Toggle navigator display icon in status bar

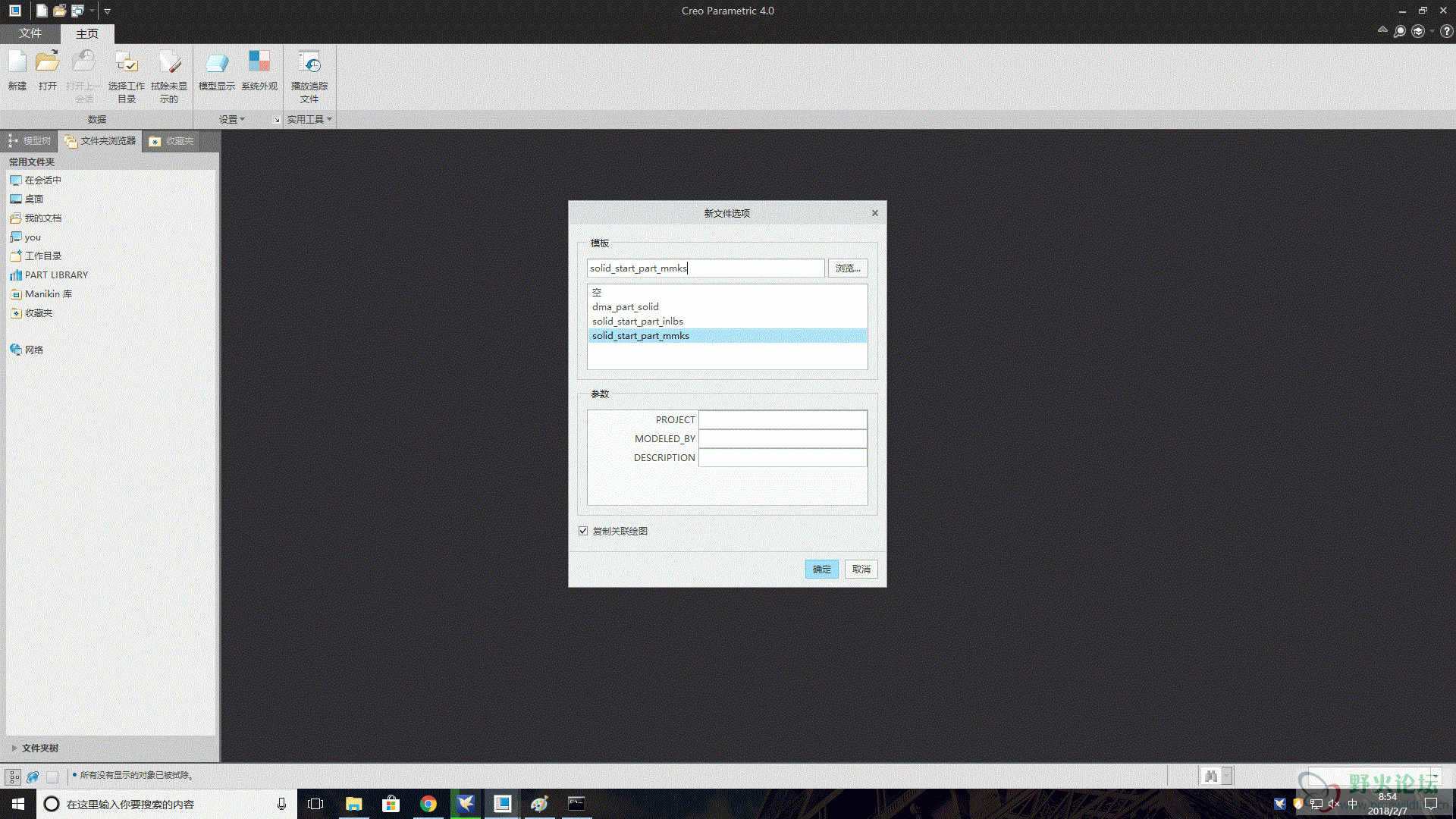tap(14, 777)
